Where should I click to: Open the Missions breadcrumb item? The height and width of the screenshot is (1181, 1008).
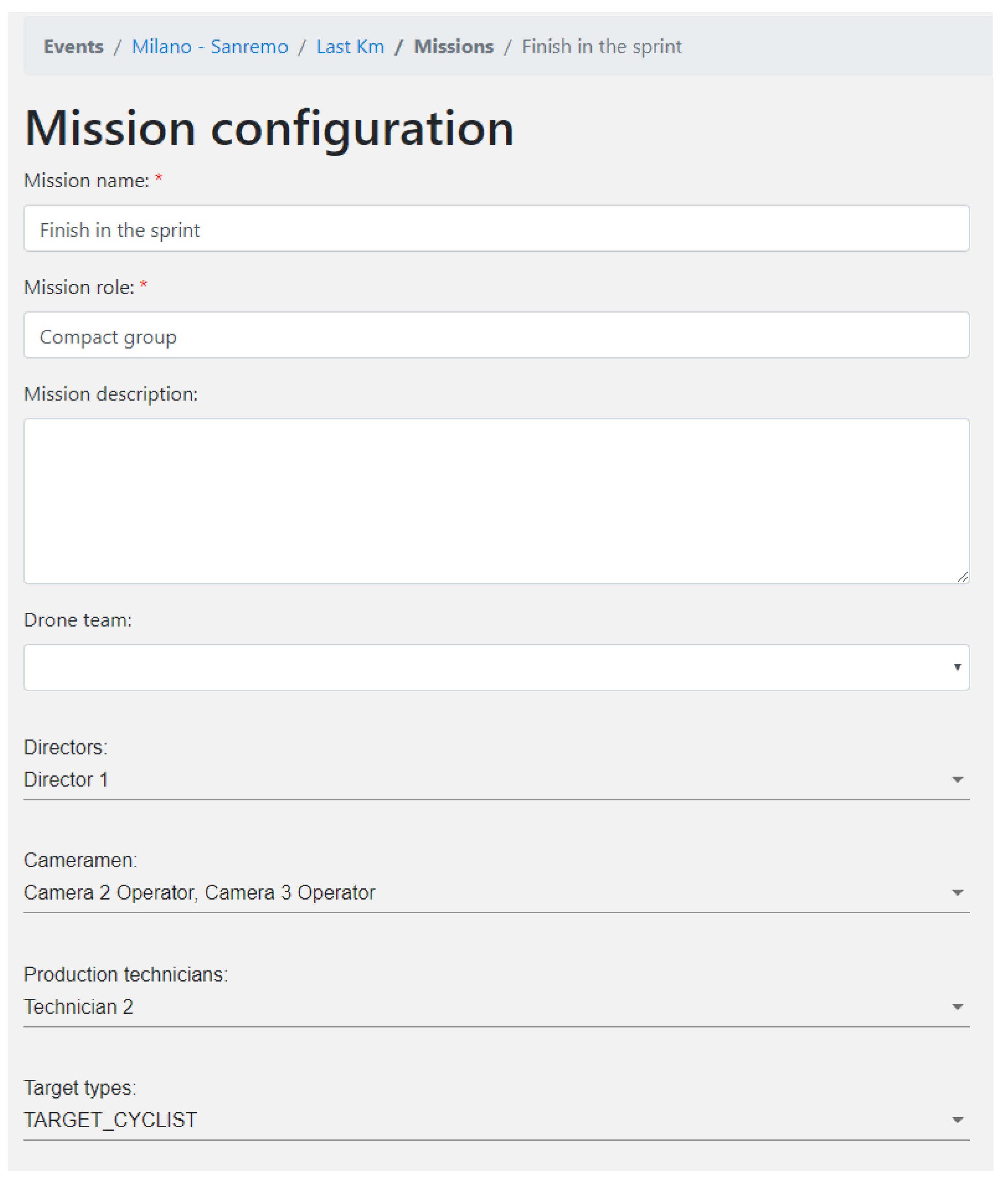tap(453, 47)
